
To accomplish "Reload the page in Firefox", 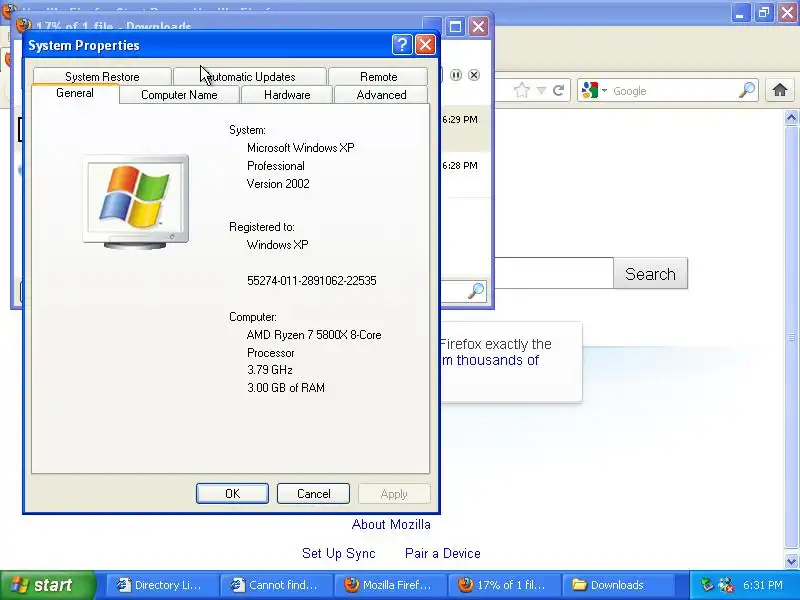I will point(559,90).
